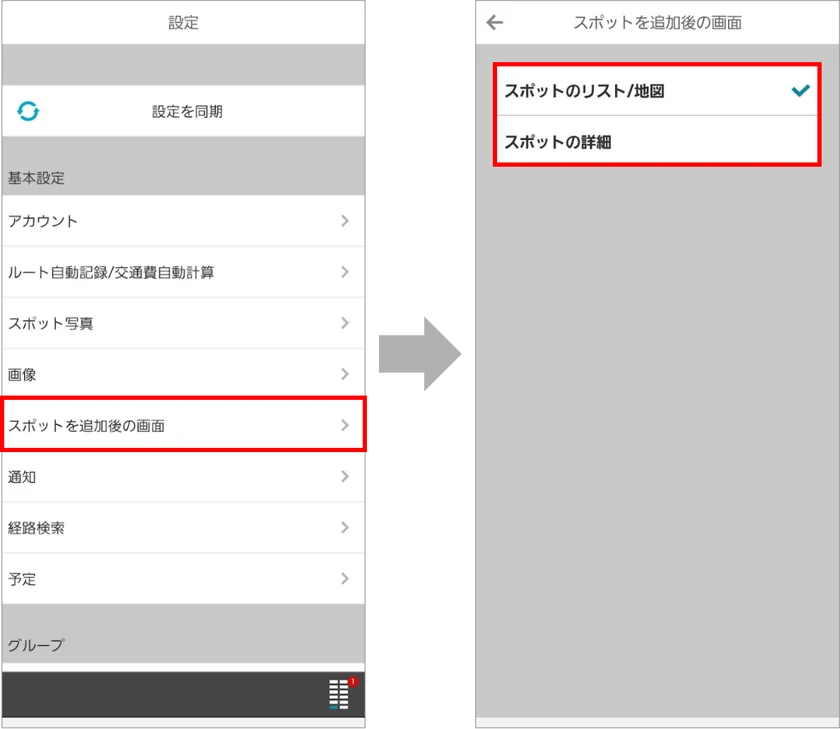Open the 予定 settings row
This screenshot has height=729, width=840.
(x=183, y=578)
